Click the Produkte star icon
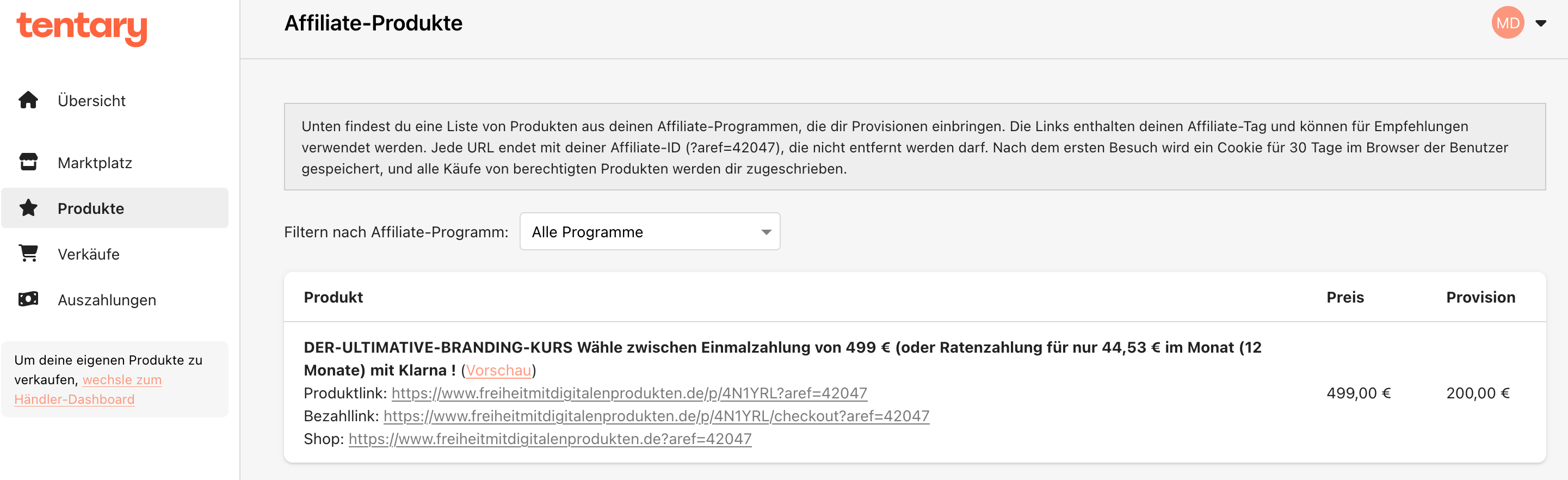 click(28, 208)
